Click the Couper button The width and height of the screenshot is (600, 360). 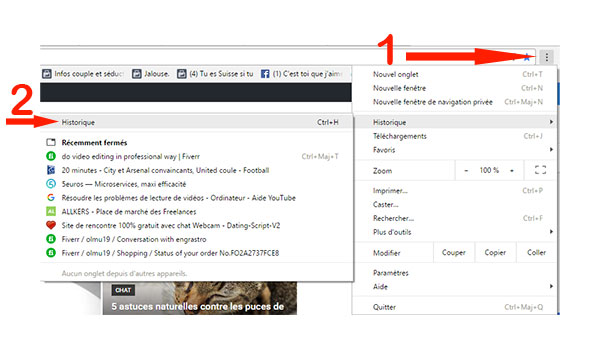(x=454, y=252)
